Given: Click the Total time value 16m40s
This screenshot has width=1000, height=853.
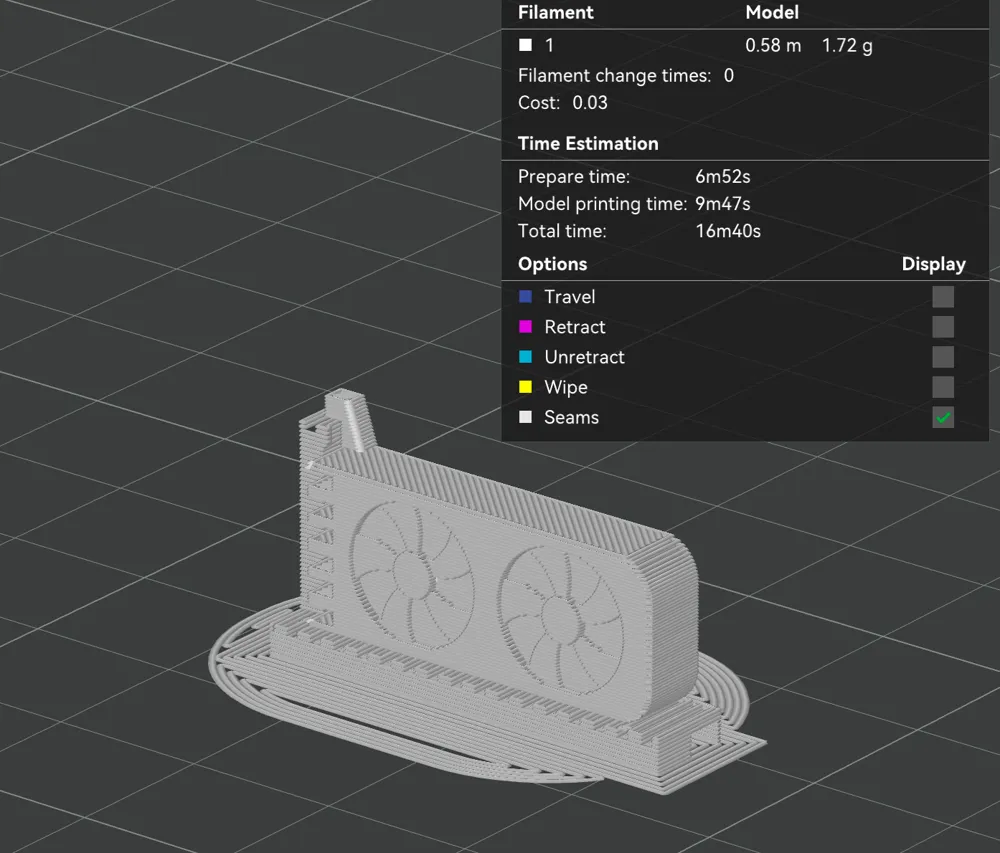Looking at the screenshot, I should 728,230.
